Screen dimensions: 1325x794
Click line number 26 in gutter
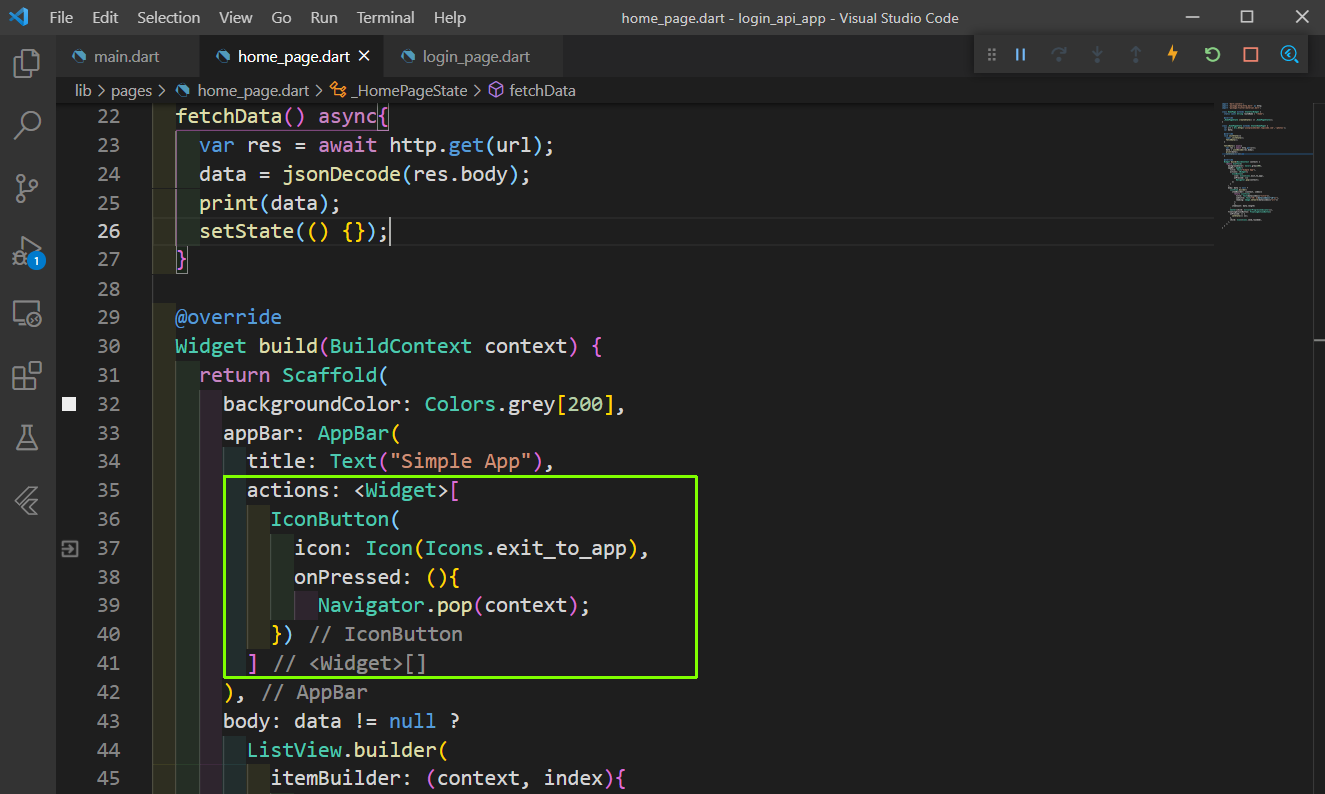click(x=108, y=231)
